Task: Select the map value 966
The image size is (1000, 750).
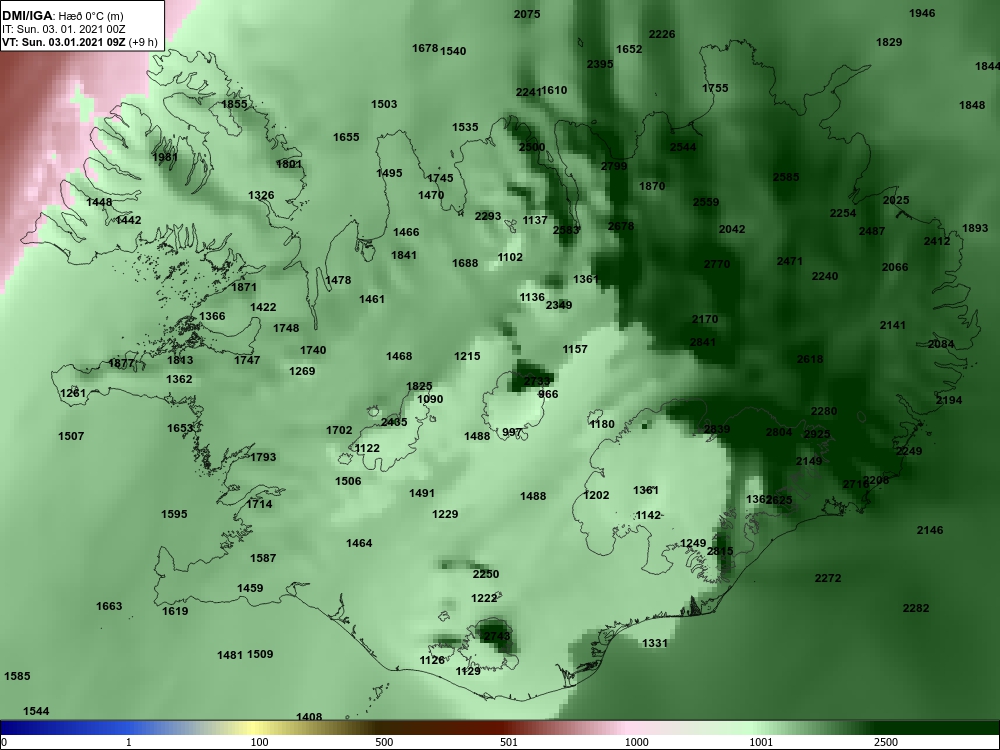Action: click(x=548, y=394)
